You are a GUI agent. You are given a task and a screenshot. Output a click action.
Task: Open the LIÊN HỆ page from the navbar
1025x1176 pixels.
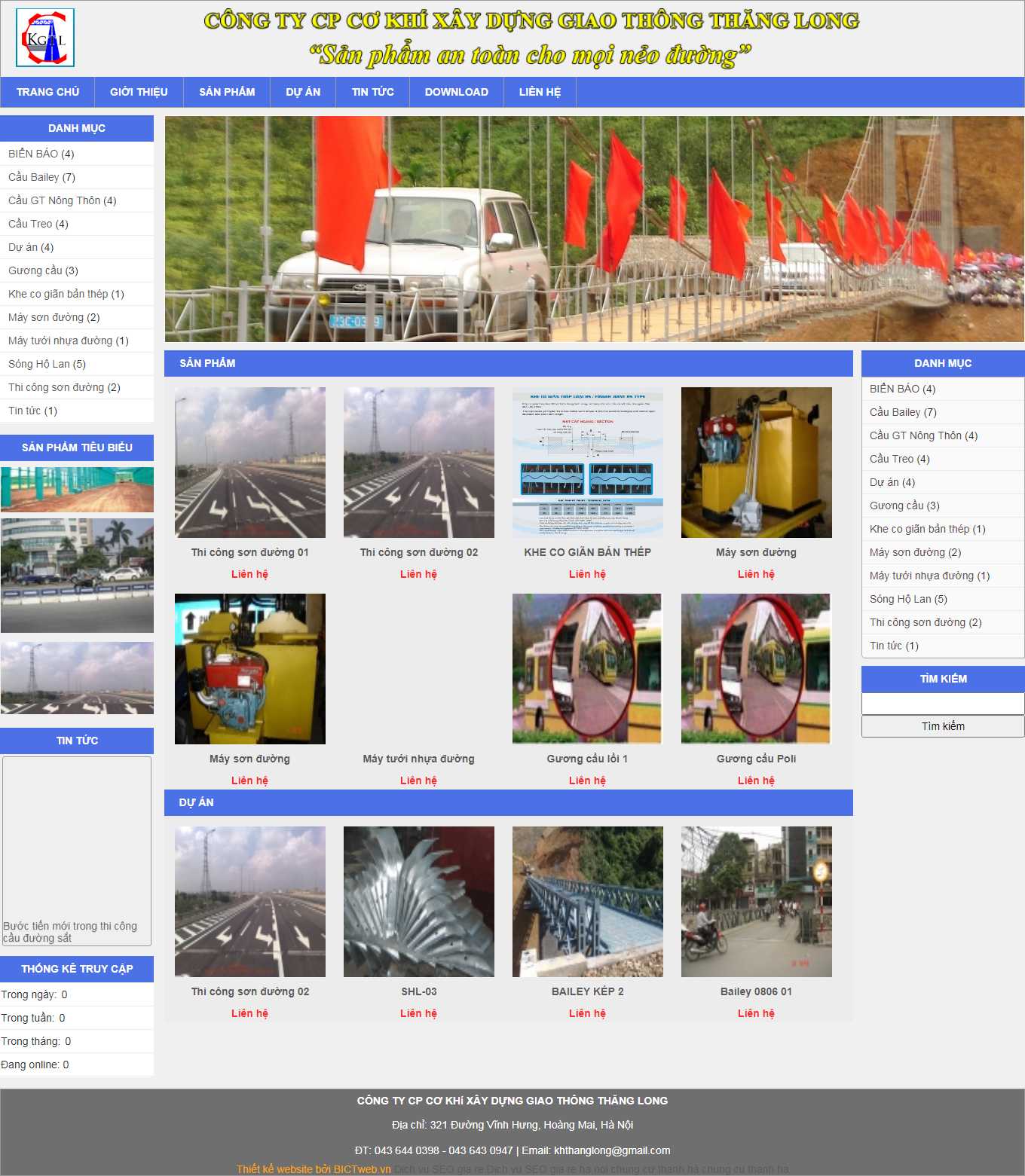point(539,92)
